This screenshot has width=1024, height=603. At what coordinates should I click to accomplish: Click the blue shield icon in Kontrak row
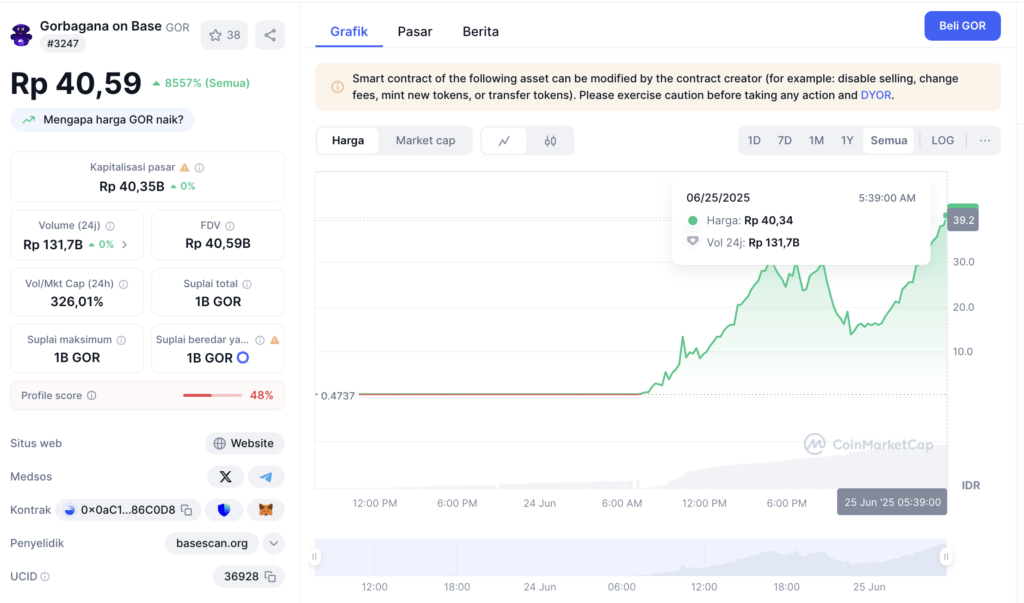point(224,510)
